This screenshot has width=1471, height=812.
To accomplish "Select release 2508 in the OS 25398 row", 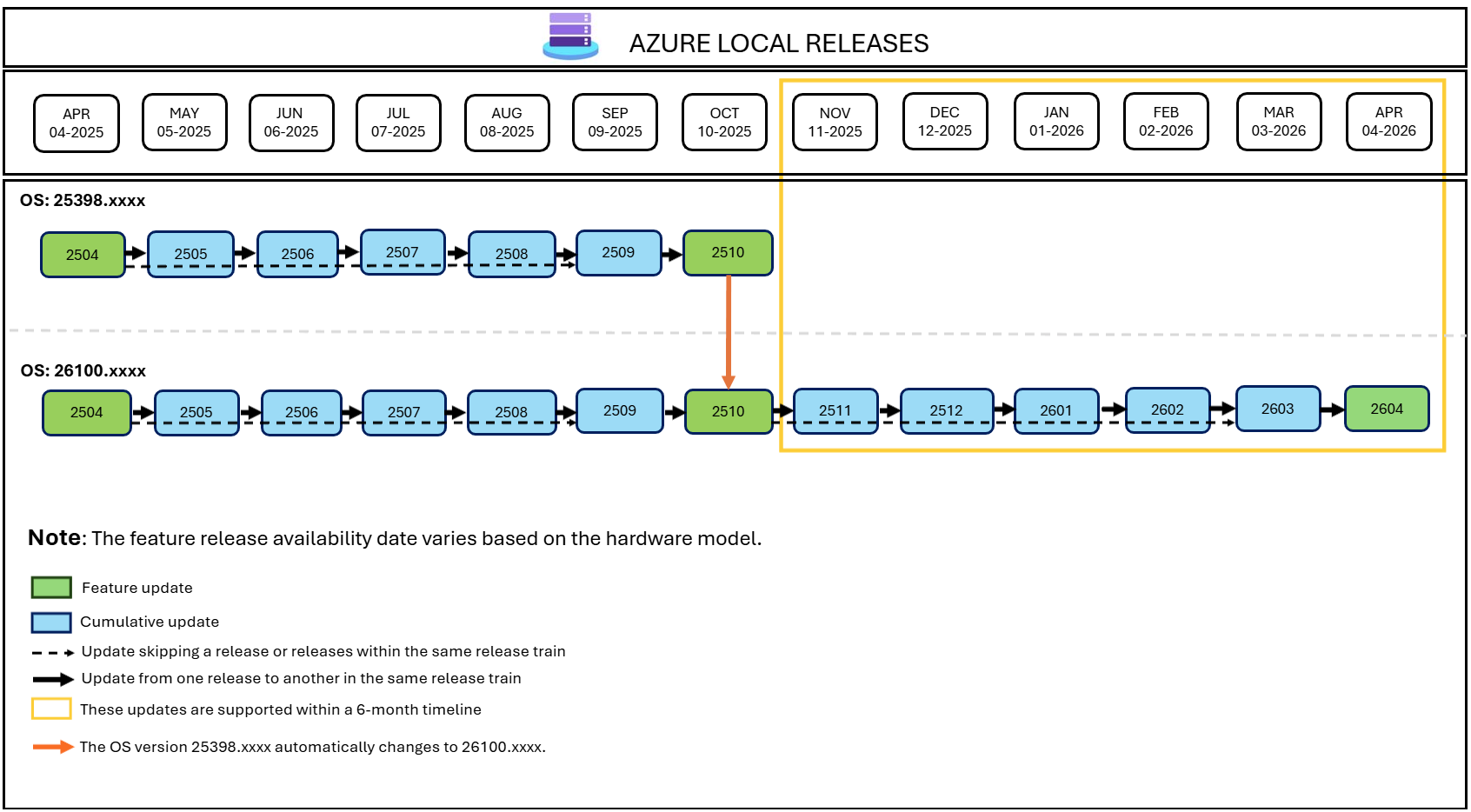I will tap(511, 254).
